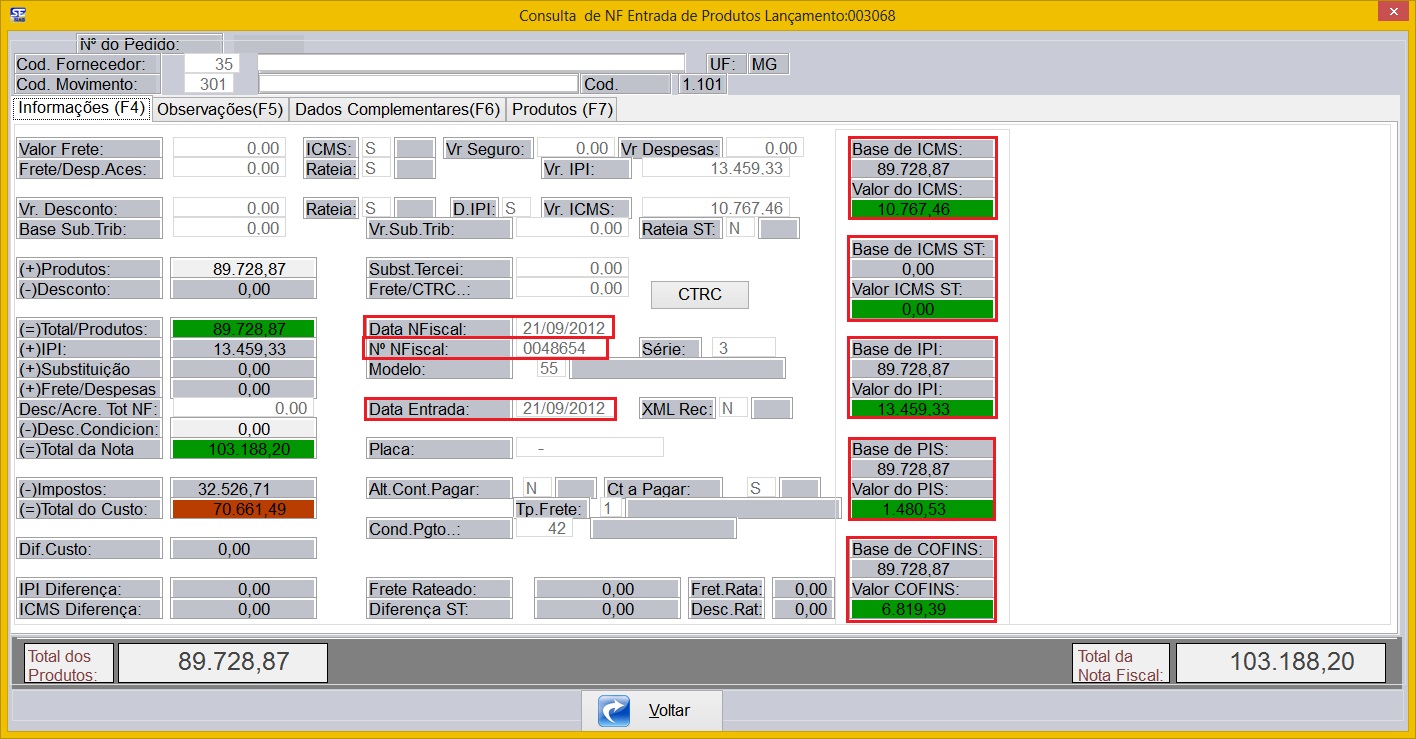Click the XML Rec N field
This screenshot has width=1416, height=739.
point(733,408)
